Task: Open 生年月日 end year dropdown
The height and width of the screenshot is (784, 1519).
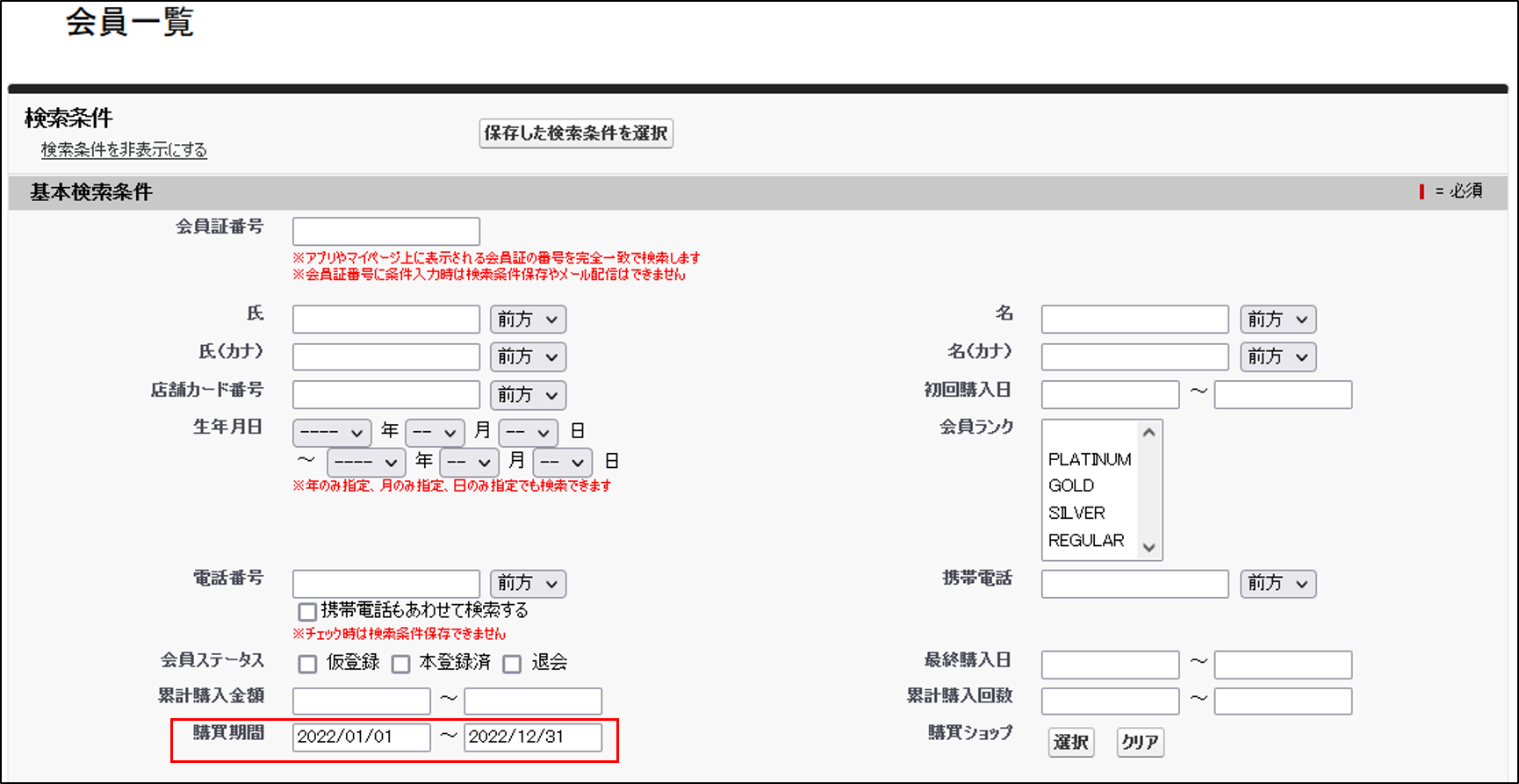Action: tap(365, 462)
